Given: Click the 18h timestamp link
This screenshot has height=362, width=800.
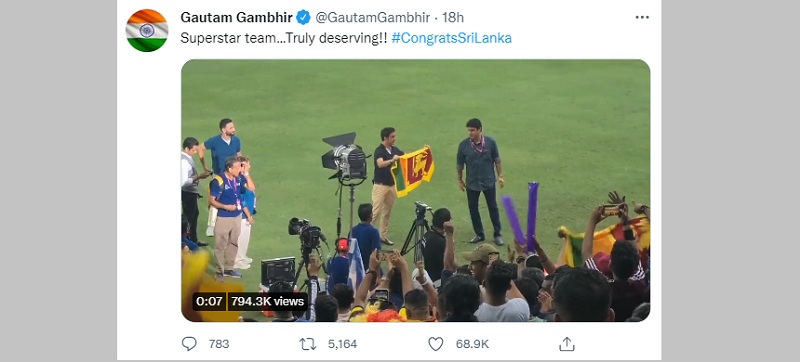Looking at the screenshot, I should click(453, 17).
